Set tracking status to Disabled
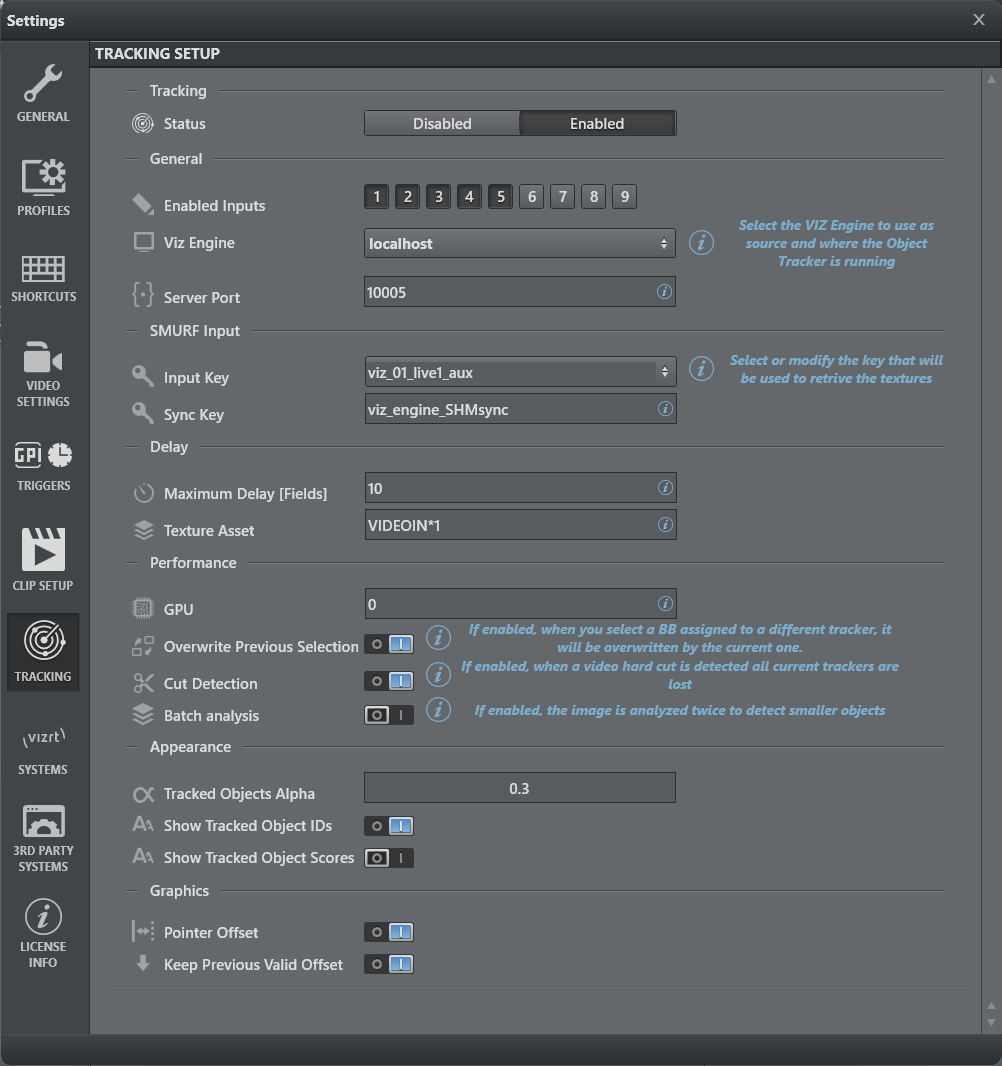 click(x=442, y=124)
